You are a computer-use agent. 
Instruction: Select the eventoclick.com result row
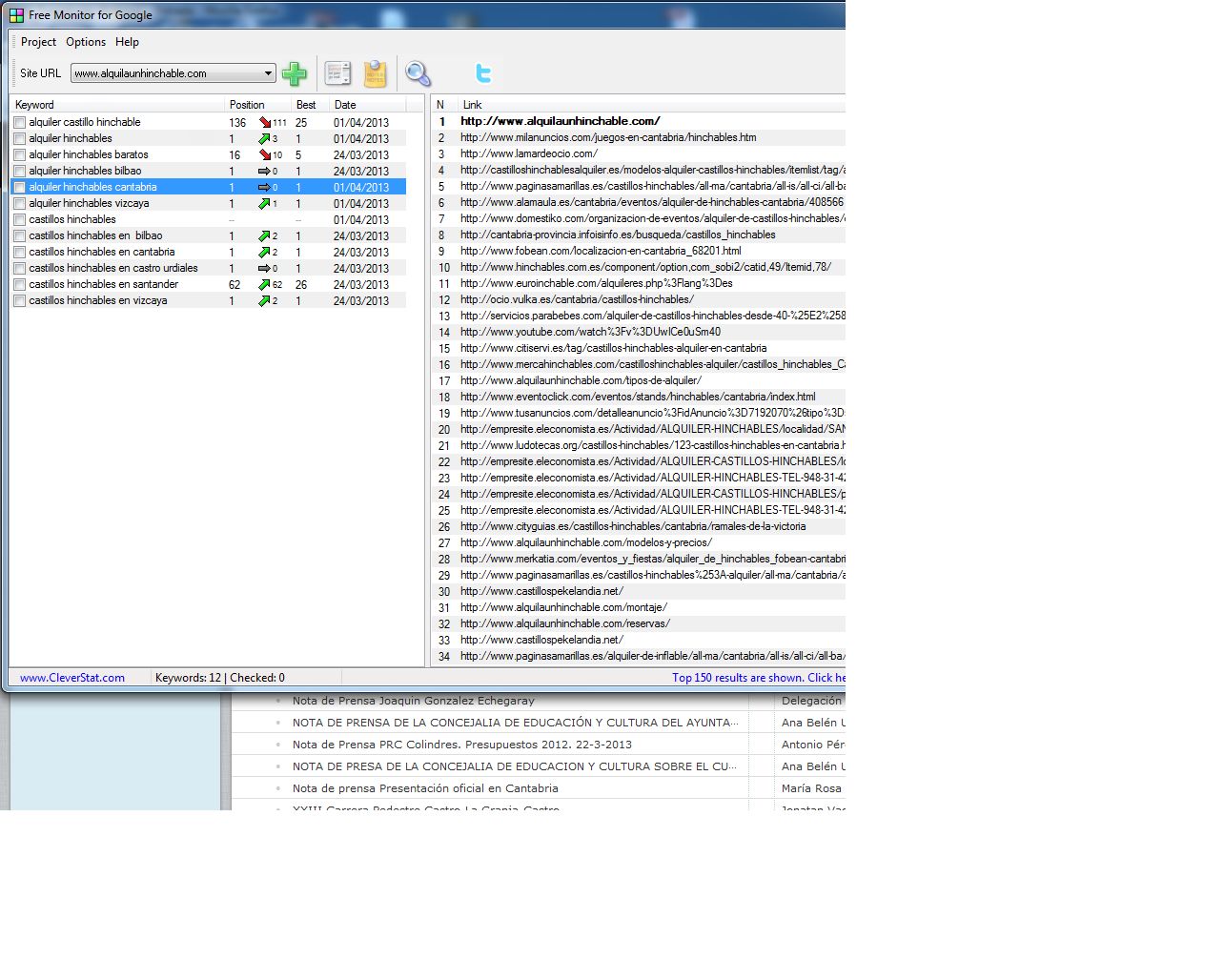pos(639,397)
